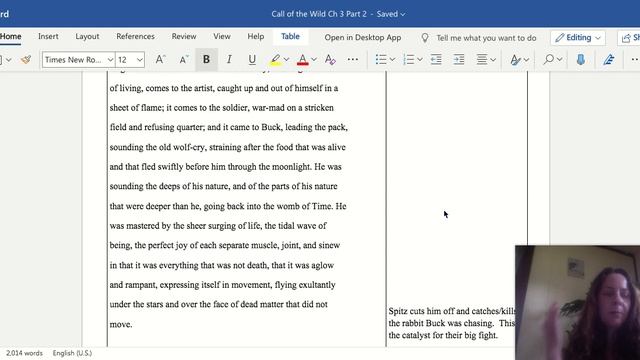This screenshot has width=640, height=360.
Task: Click the lightbulb icon beside Tell me
Action: (x=425, y=38)
